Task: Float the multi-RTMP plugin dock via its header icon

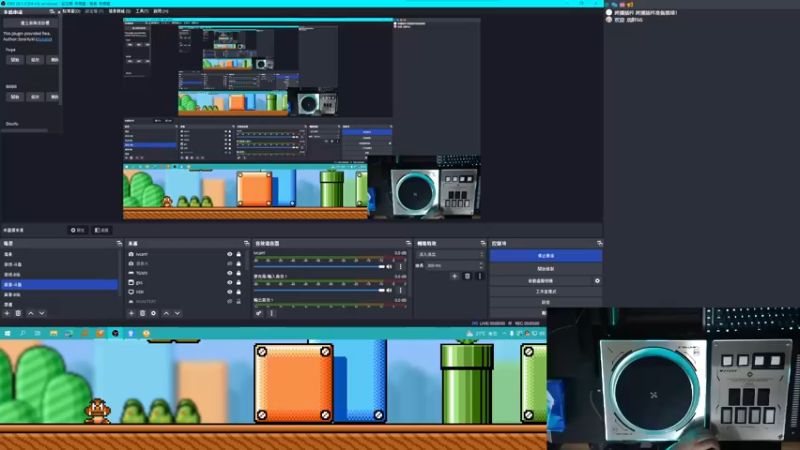Action: 52,12
